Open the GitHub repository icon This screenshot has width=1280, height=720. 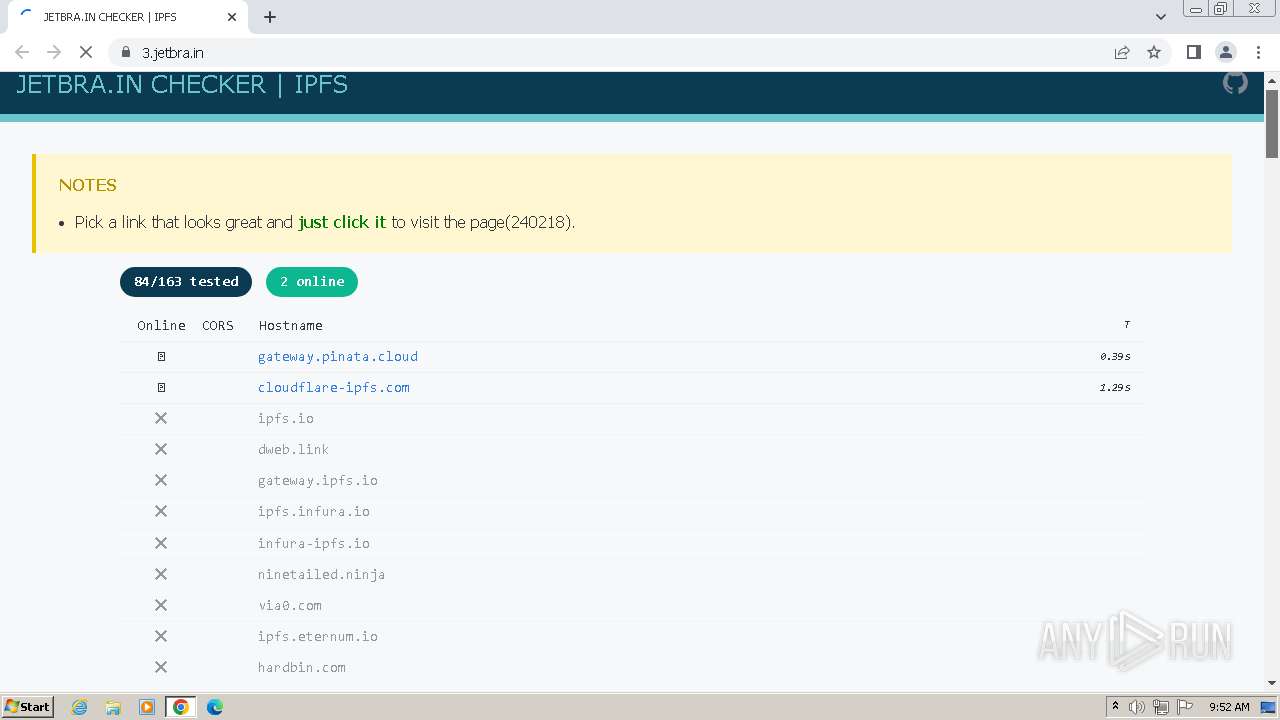click(1235, 83)
